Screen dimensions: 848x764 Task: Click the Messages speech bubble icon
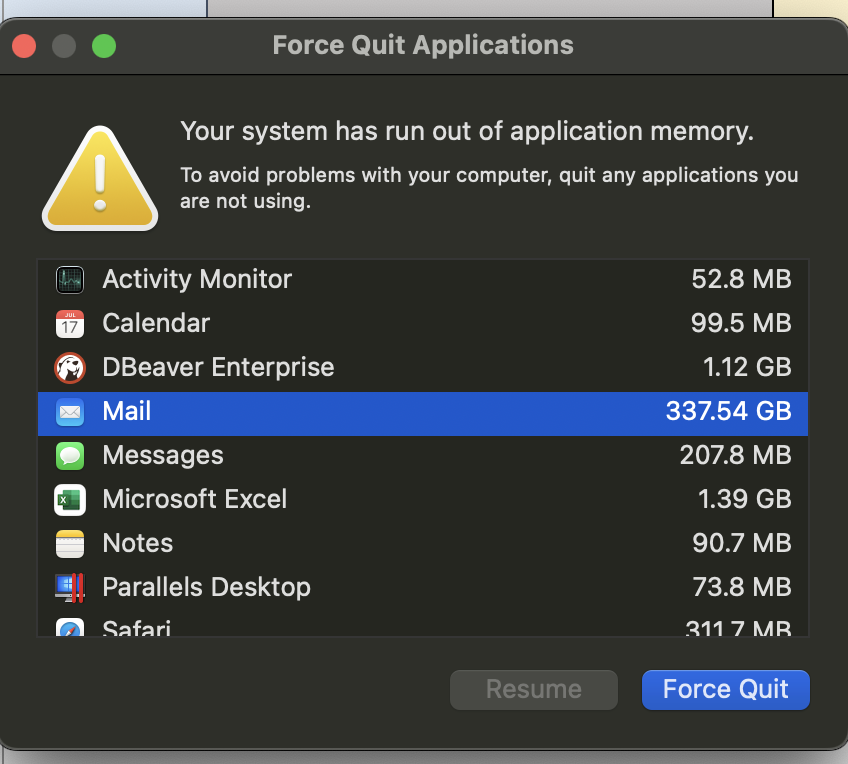(69, 455)
